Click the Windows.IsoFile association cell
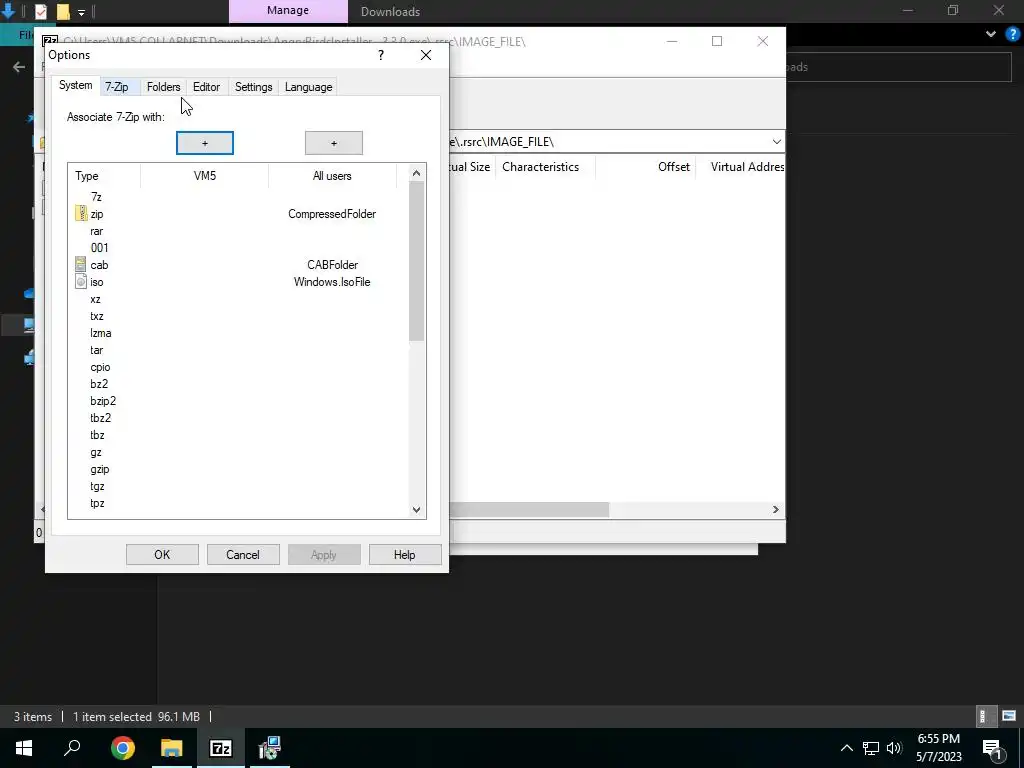Screen dimensions: 1024x768 332,281
